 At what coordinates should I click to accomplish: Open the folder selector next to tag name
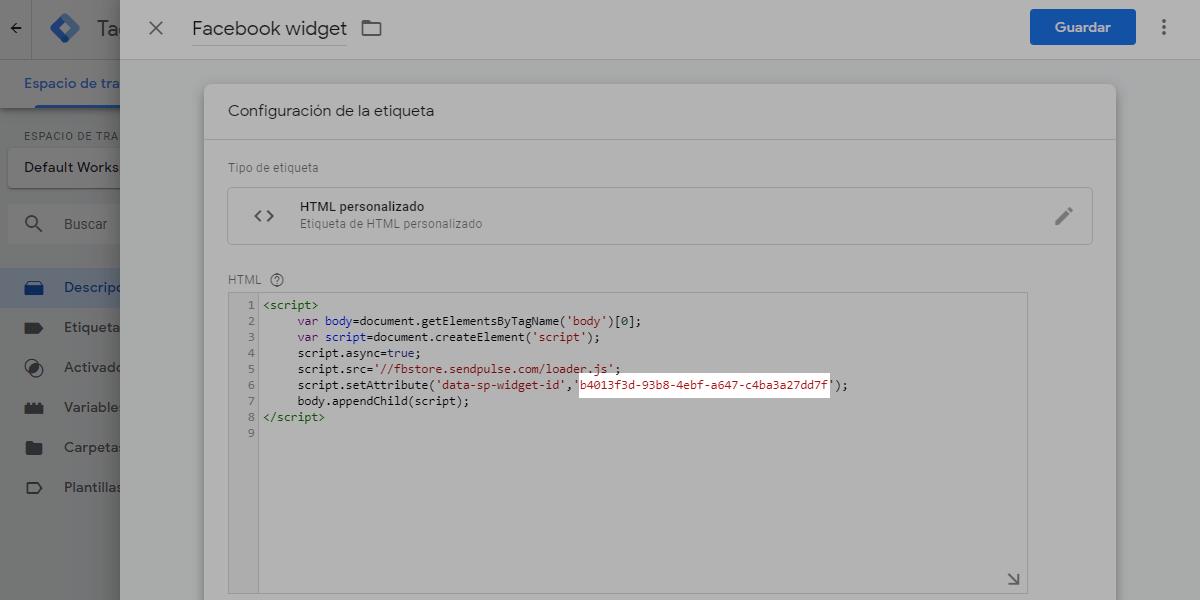[371, 28]
